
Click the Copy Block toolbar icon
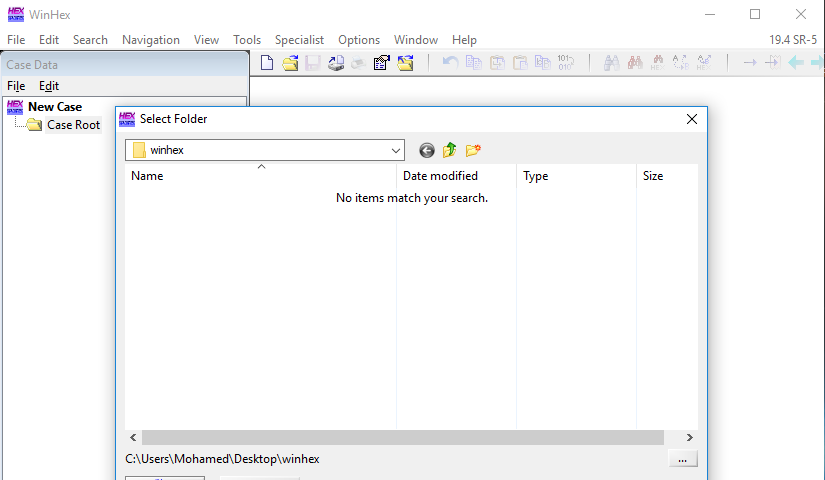(x=474, y=63)
